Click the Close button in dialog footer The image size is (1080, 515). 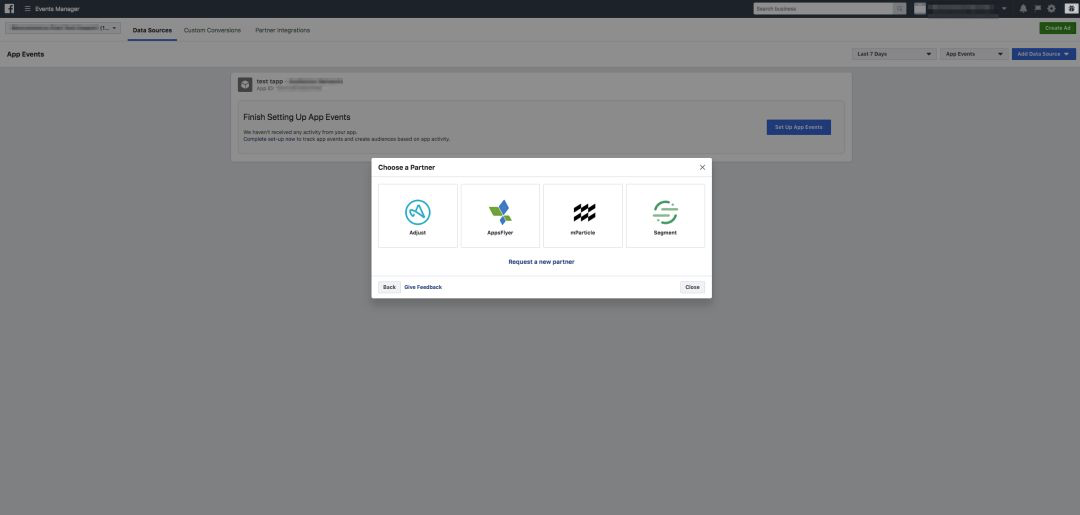tap(692, 287)
